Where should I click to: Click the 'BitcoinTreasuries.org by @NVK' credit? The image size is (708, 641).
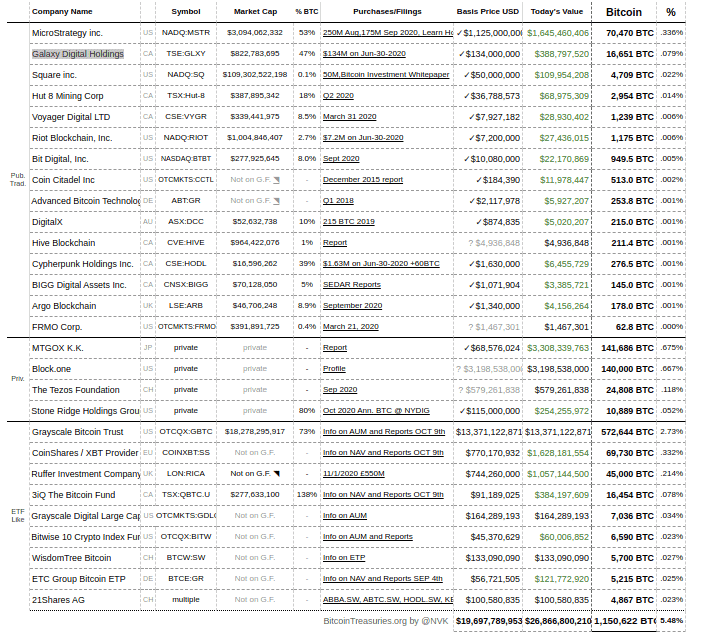click(386, 621)
